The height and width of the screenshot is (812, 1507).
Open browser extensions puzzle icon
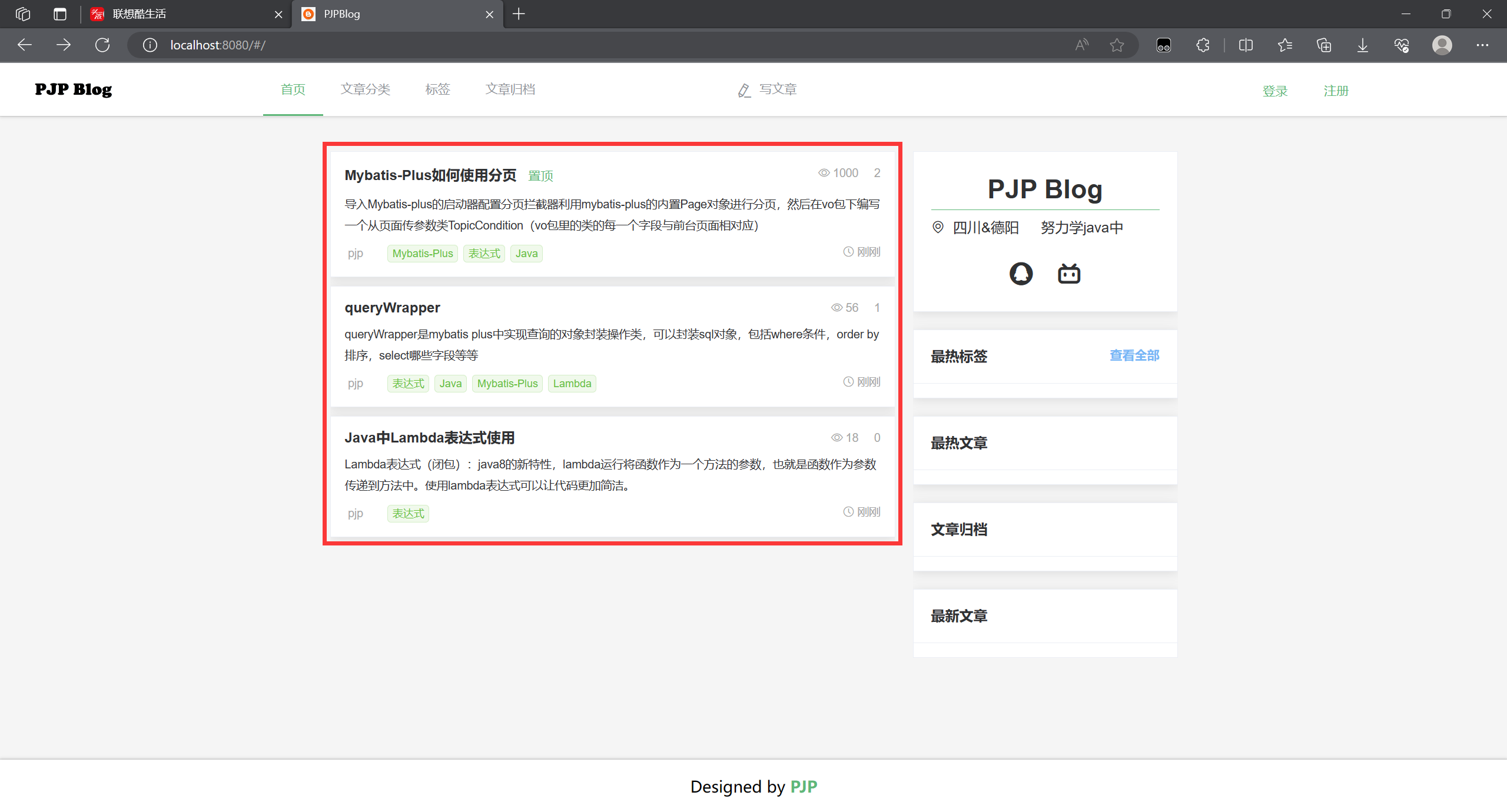coord(1203,45)
